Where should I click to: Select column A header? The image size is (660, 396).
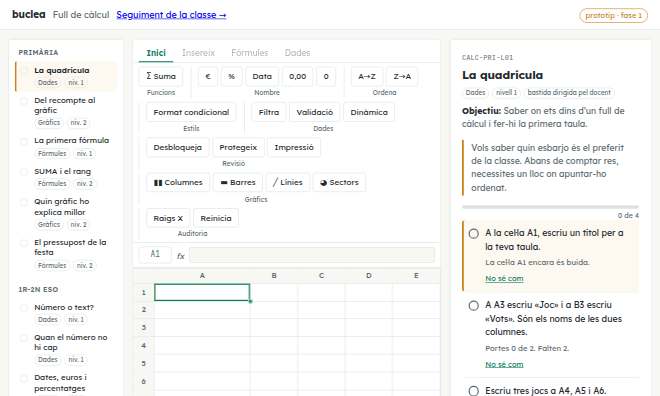click(x=202, y=275)
